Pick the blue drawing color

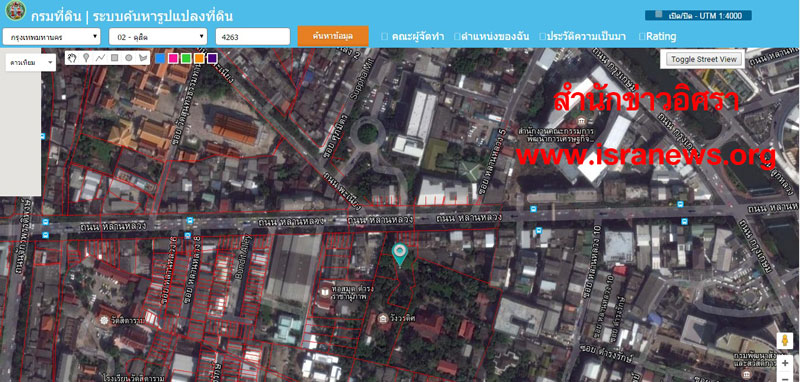(160, 58)
